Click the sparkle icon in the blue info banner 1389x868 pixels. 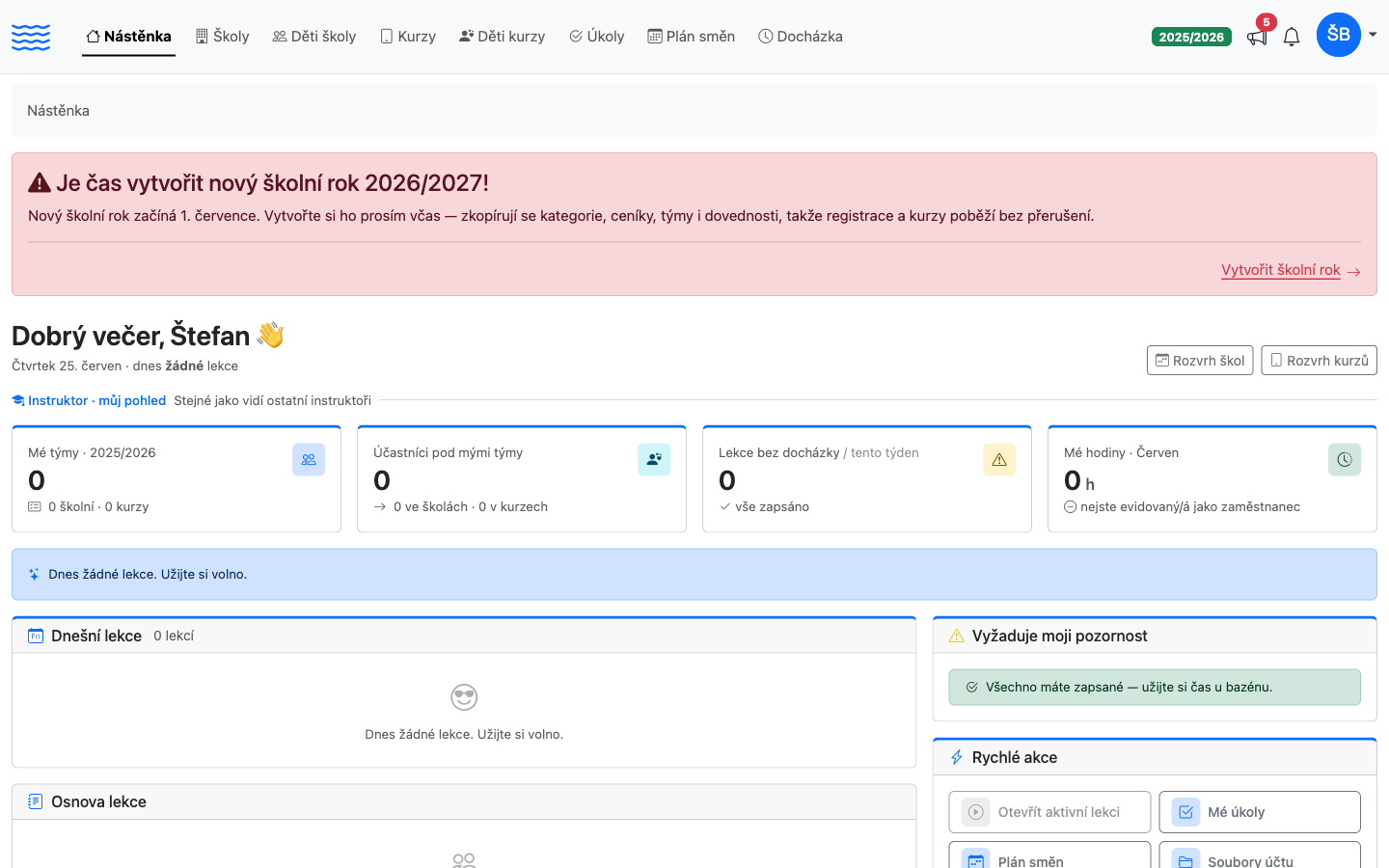[34, 574]
